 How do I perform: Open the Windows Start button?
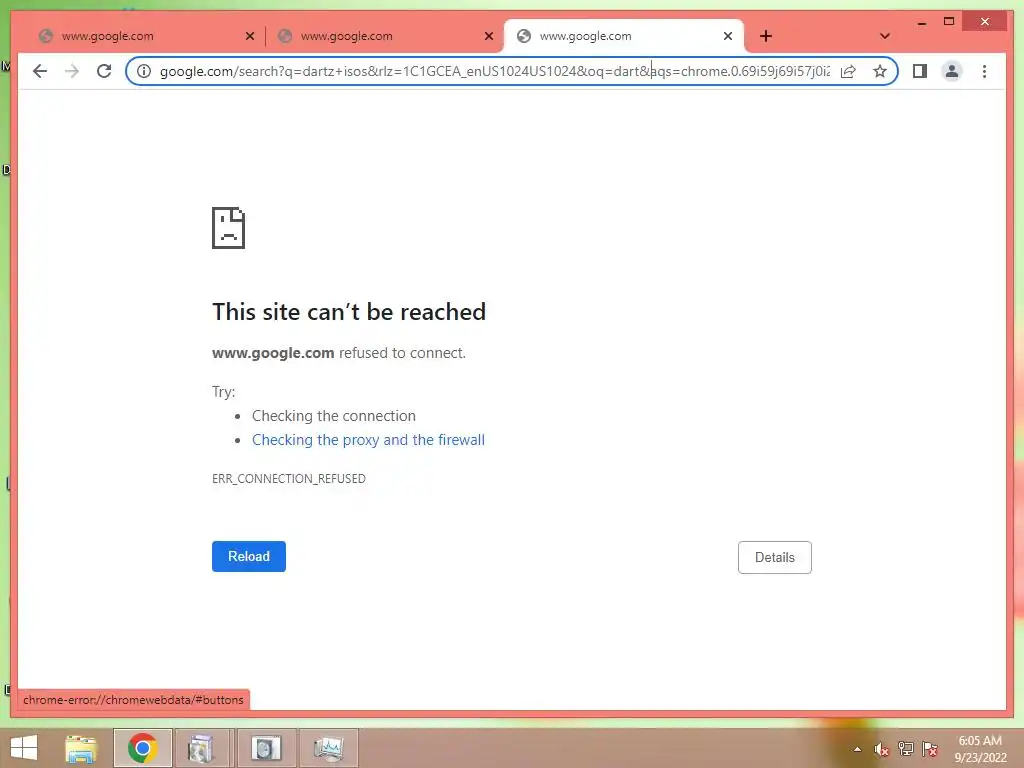[x=24, y=748]
